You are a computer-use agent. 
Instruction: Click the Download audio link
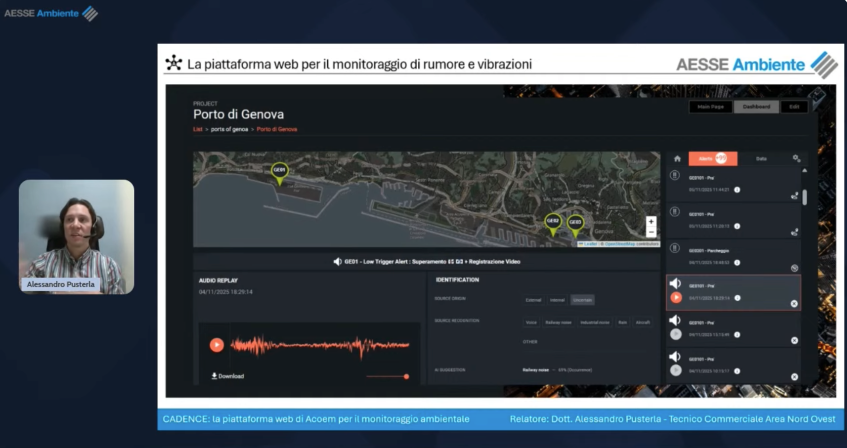227,376
